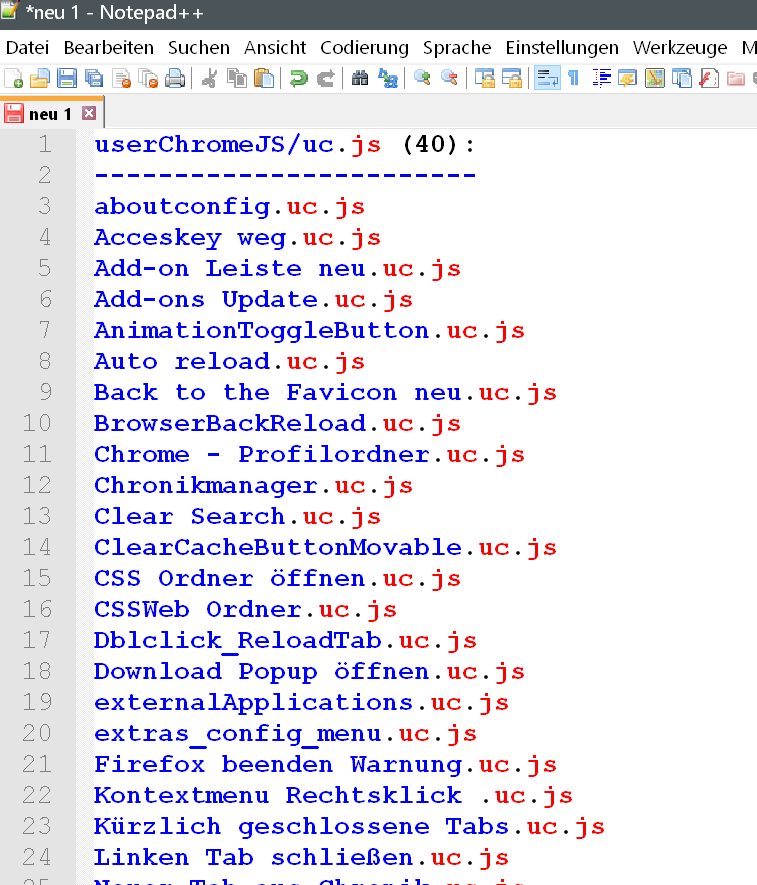Click the line 'aboutconfig.uc.js'
The image size is (757, 885).
[229, 207]
